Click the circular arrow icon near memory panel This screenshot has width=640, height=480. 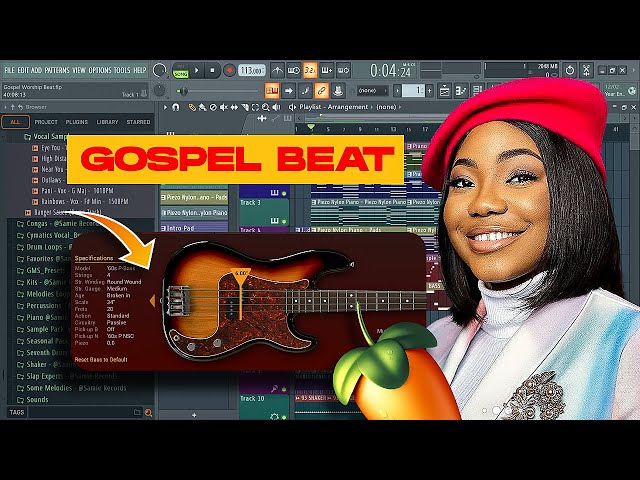pos(570,70)
